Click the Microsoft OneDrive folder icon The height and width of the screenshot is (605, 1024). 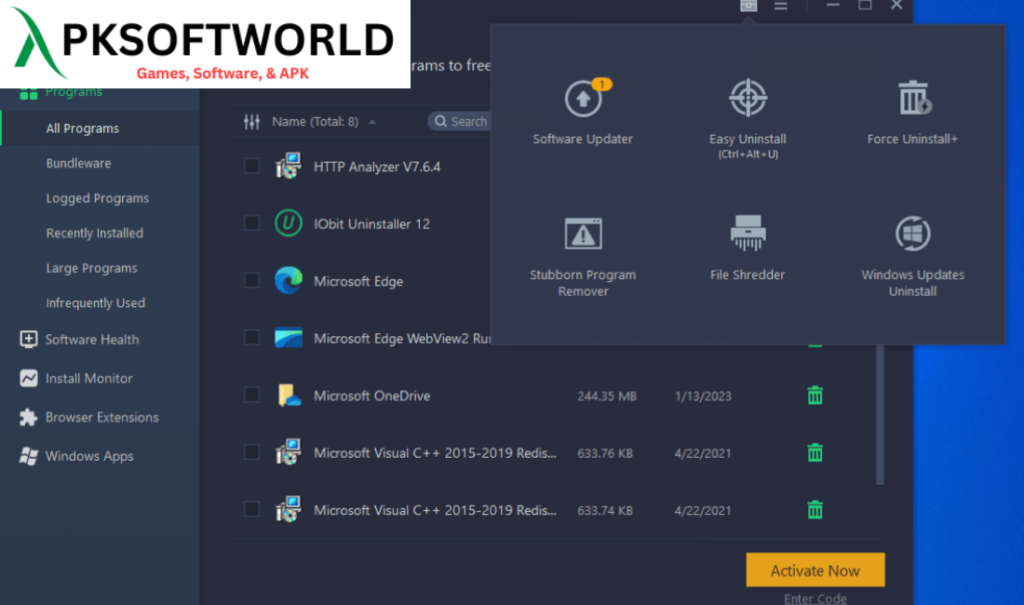pyautogui.click(x=288, y=395)
